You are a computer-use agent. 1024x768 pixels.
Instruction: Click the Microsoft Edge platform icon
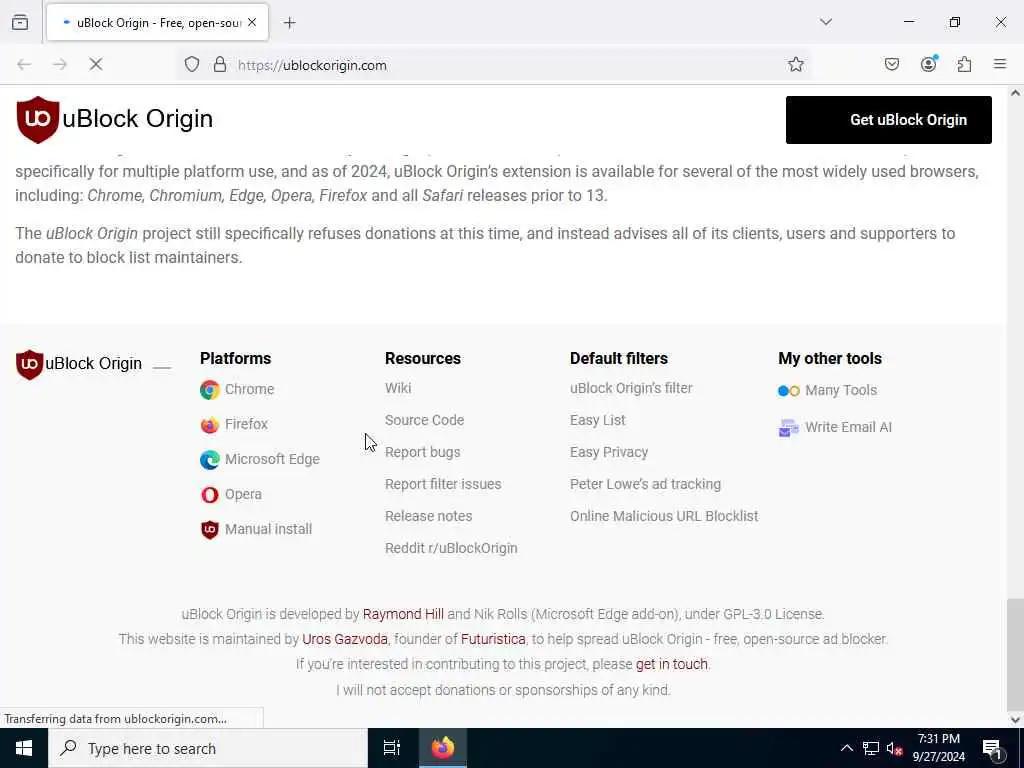click(210, 460)
